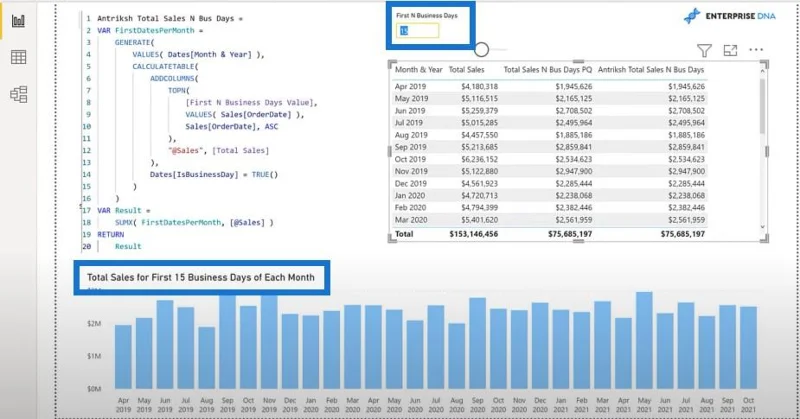
Task: Click the chart title Total Sales for First 15 Business Days
Action: point(201,278)
